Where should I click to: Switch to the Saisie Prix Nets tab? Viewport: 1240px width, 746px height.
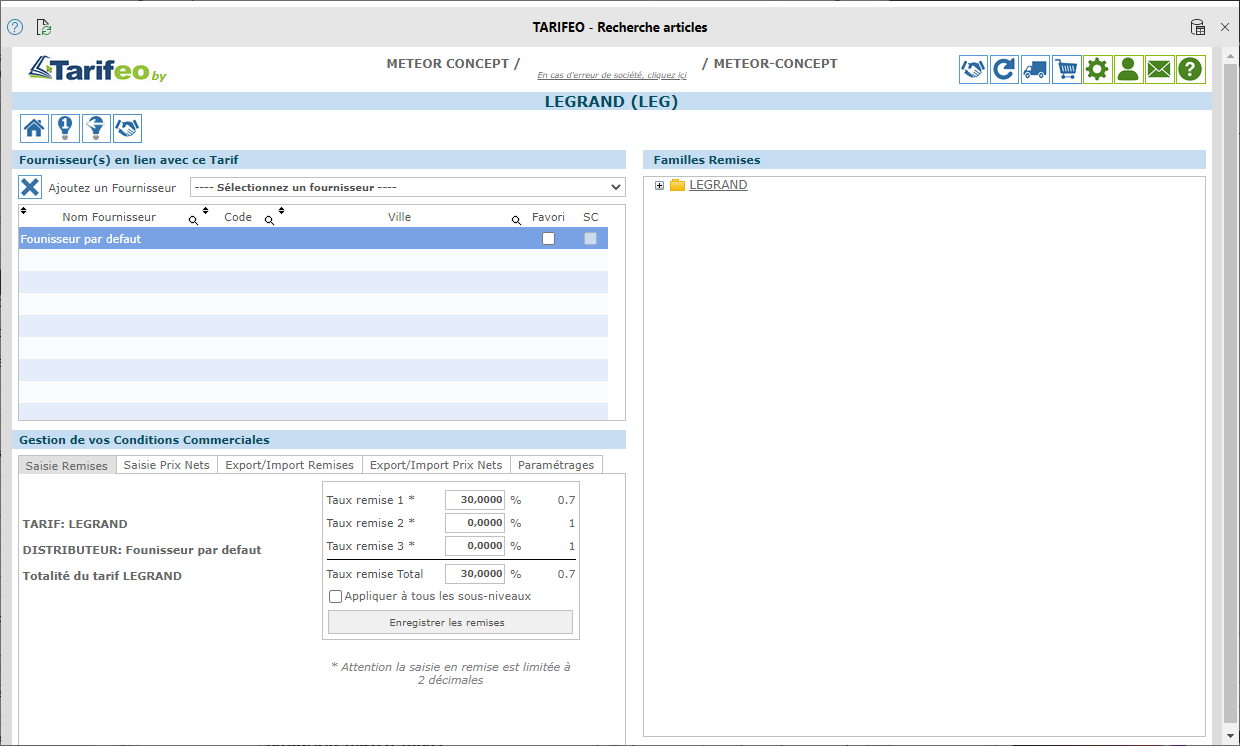[167, 465]
